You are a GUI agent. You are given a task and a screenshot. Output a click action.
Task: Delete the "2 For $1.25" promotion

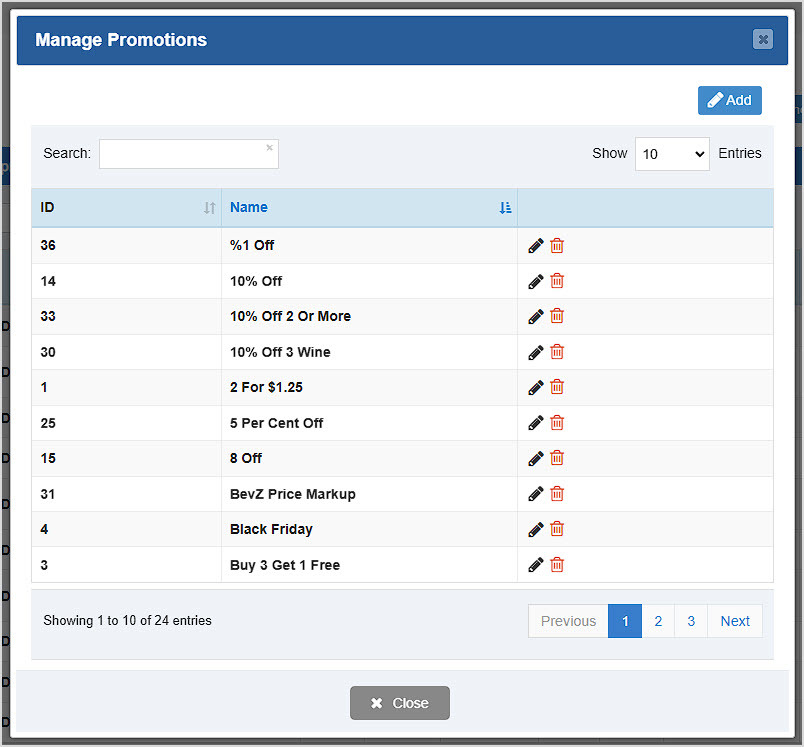pyautogui.click(x=557, y=387)
